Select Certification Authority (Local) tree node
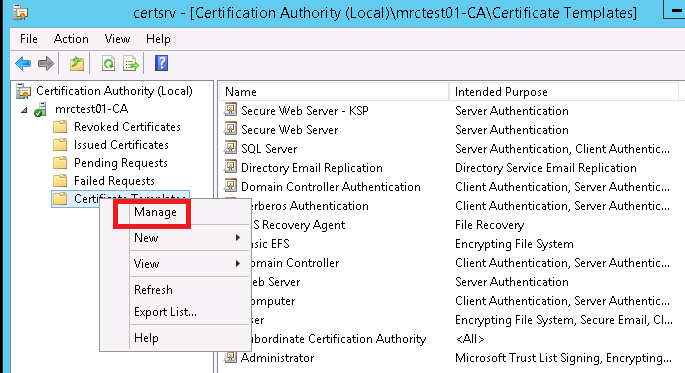This screenshot has width=685, height=373. click(x=114, y=91)
